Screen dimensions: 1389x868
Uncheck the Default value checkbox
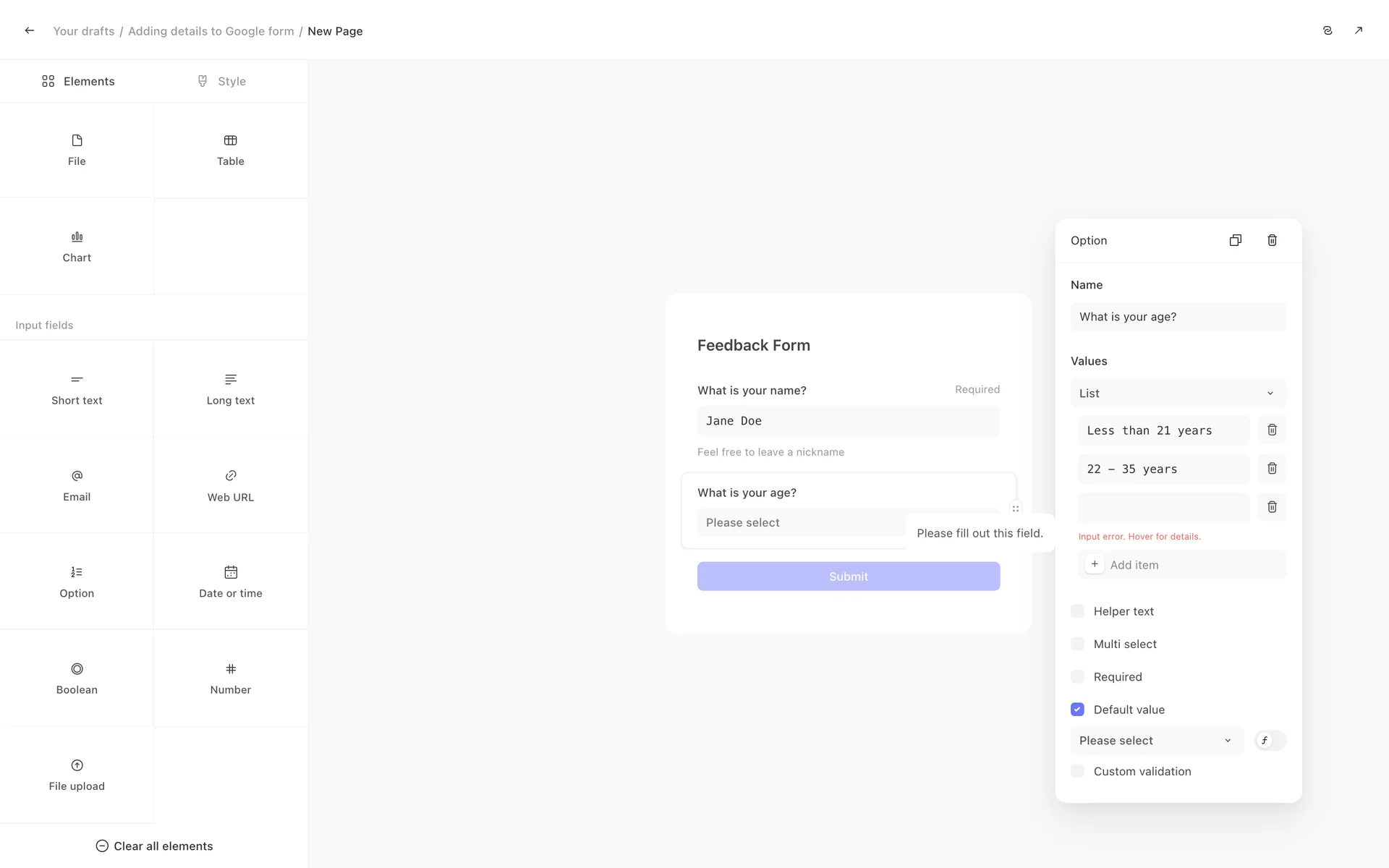[x=1077, y=710]
